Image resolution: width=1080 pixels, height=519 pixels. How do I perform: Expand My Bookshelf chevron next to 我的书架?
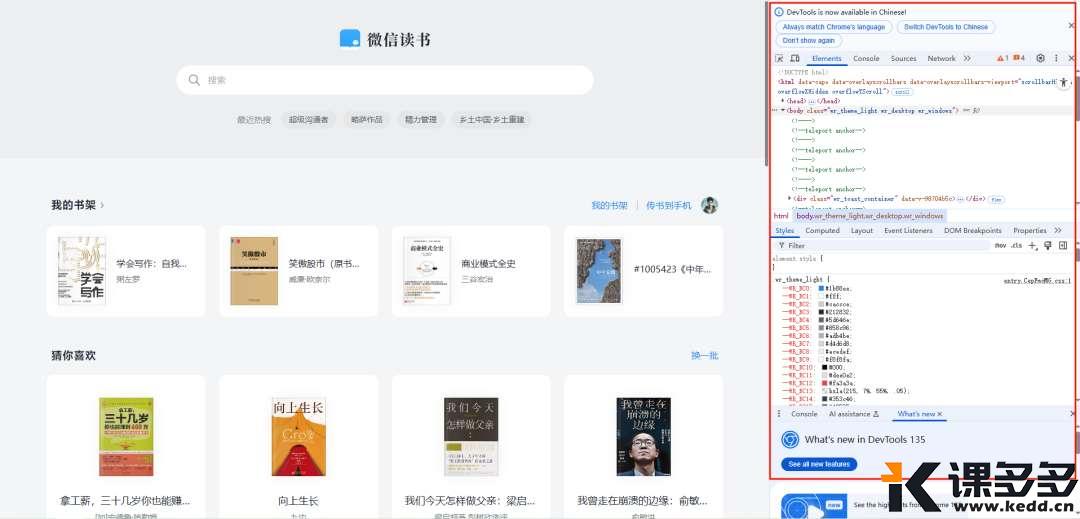pos(103,205)
